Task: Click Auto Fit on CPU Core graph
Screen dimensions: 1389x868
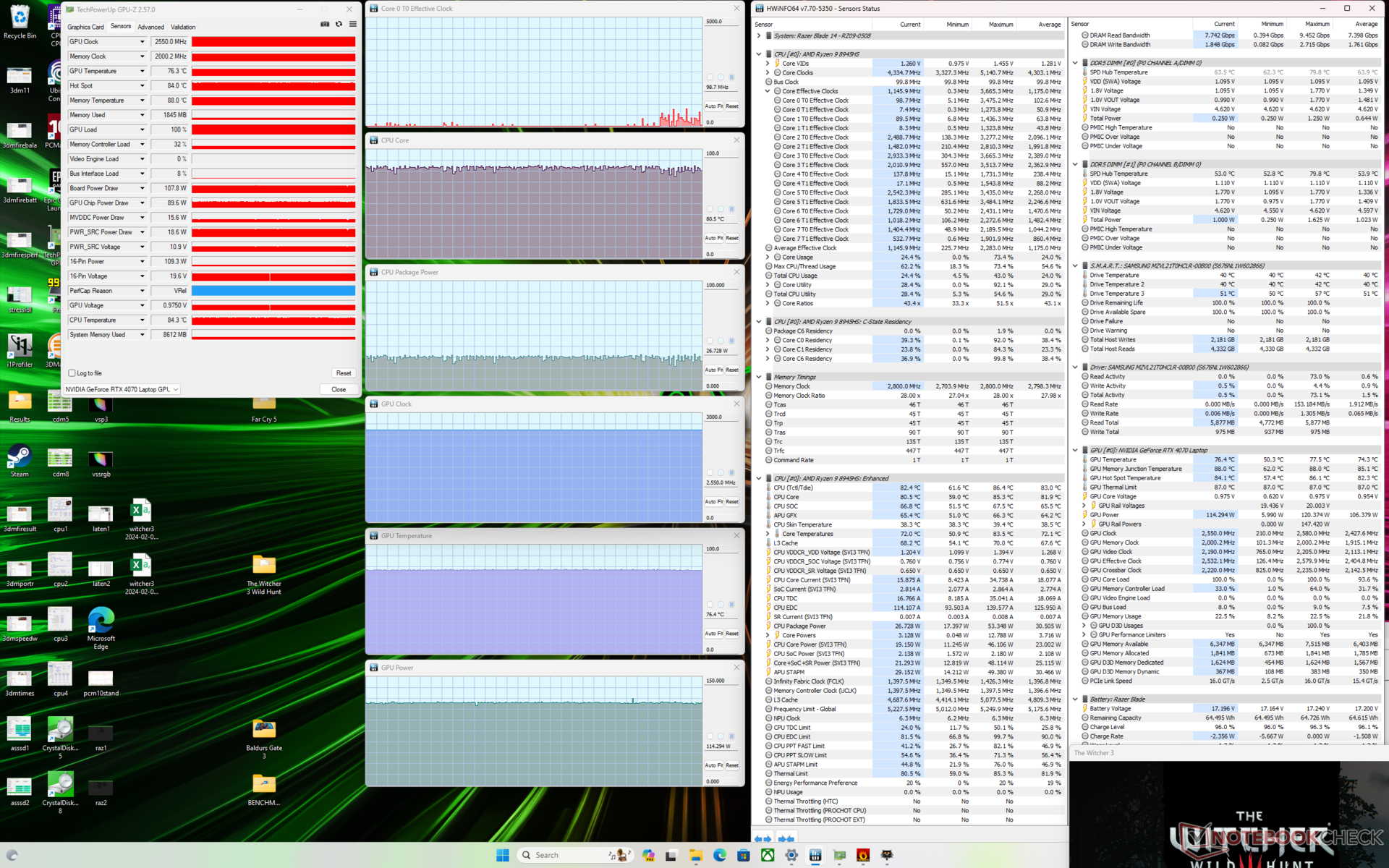Action: pyautogui.click(x=713, y=238)
